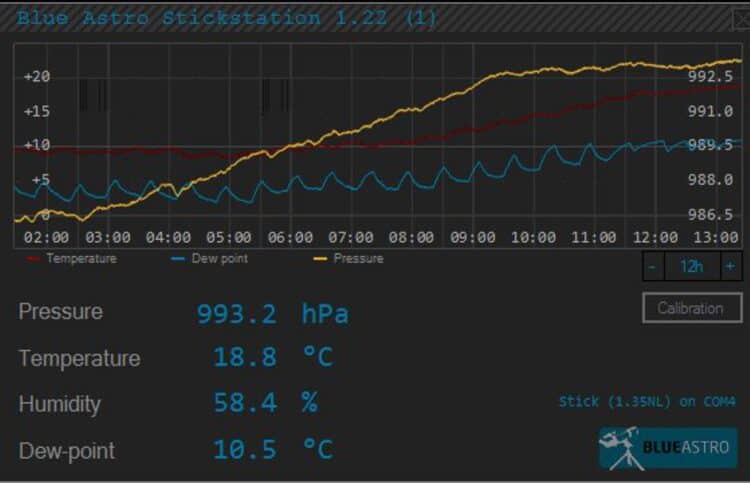Click the Pressure legend entry
This screenshot has height=483, width=750.
[x=348, y=259]
